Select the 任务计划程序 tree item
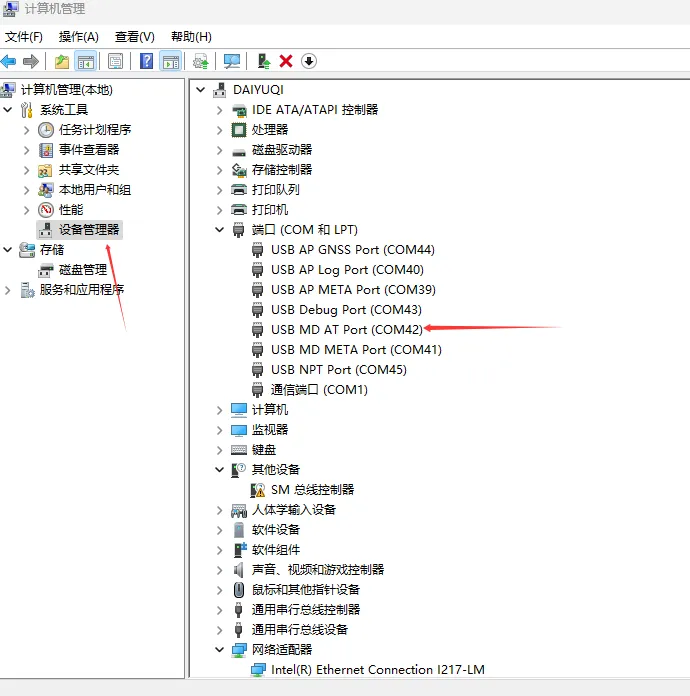 (x=95, y=130)
